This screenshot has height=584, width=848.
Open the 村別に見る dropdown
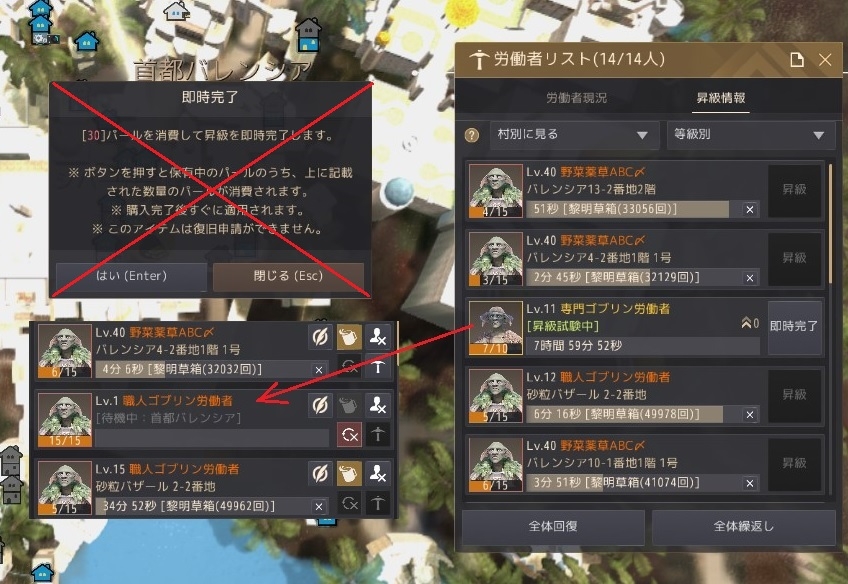(x=574, y=135)
